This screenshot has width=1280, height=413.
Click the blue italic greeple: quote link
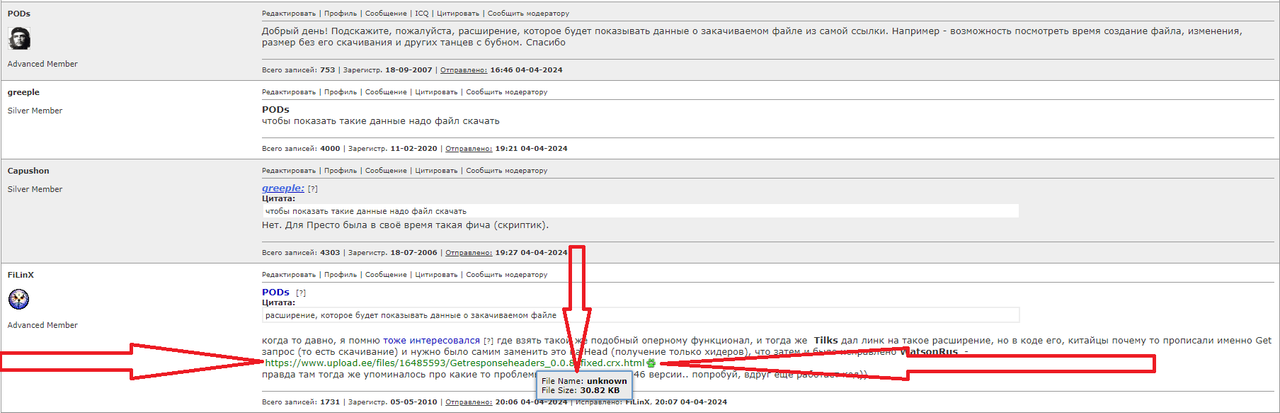coord(282,187)
